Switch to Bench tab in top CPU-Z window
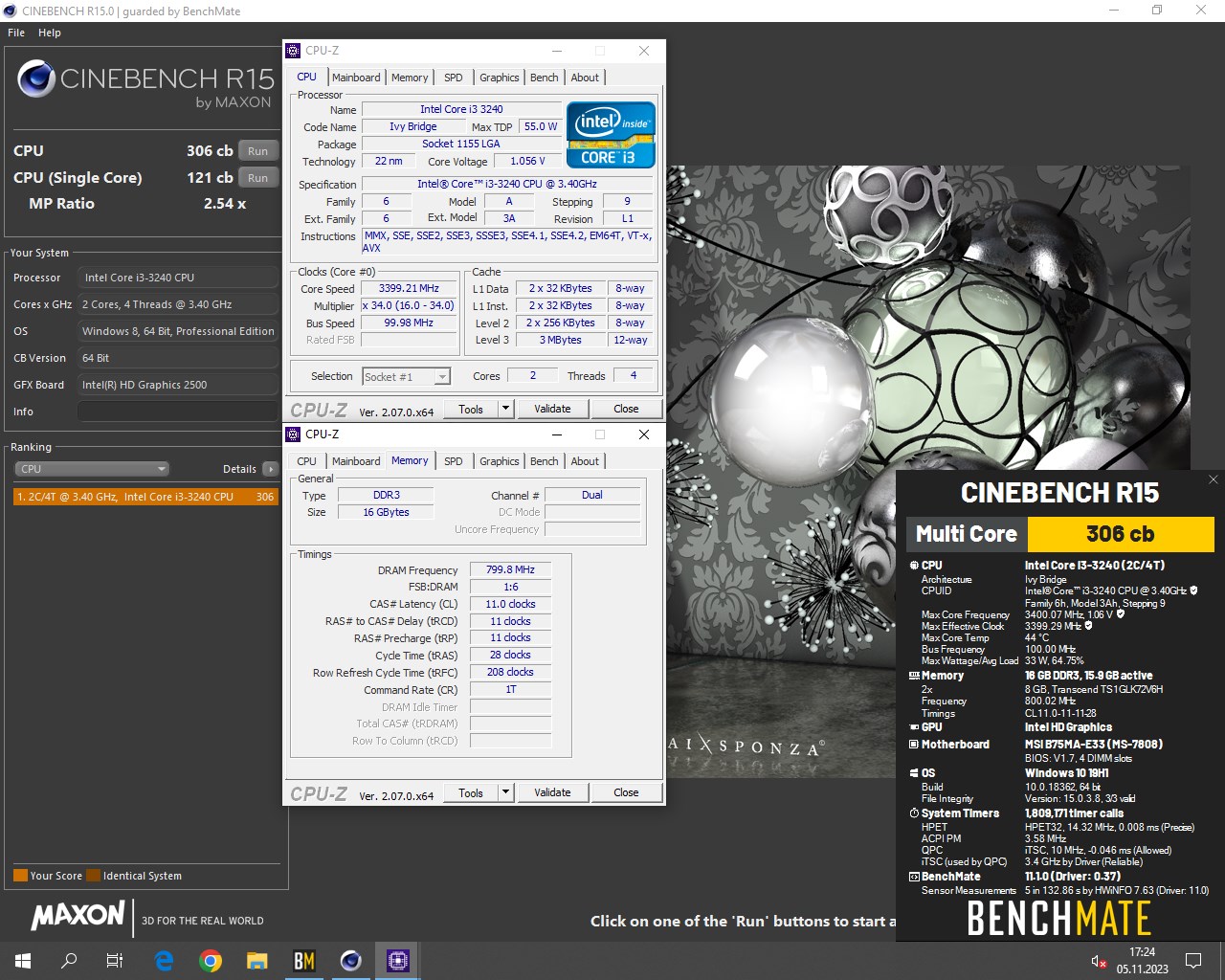 point(545,78)
